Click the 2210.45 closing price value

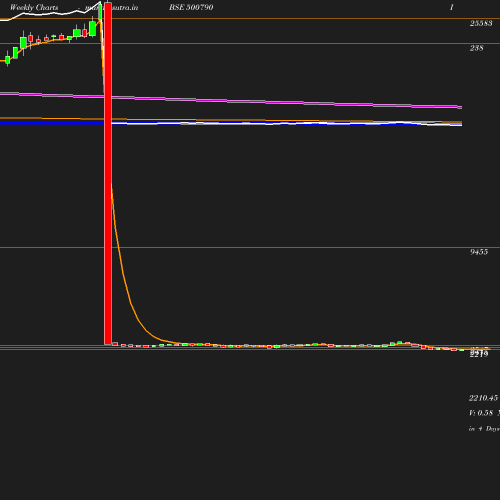(x=483, y=398)
